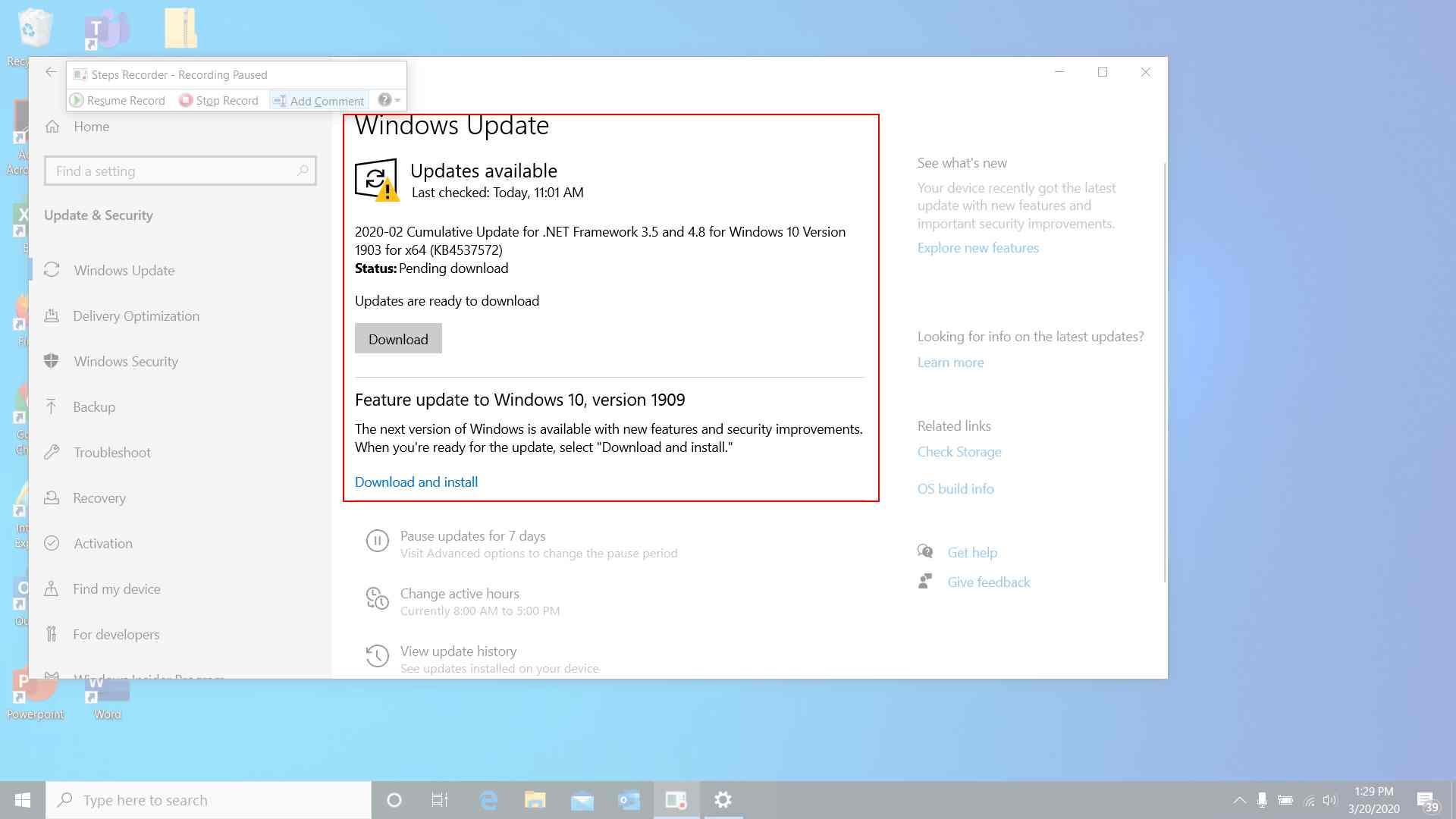Click the pause icon for Pause updates
Viewport: 1456px width, 819px height.
[x=377, y=541]
